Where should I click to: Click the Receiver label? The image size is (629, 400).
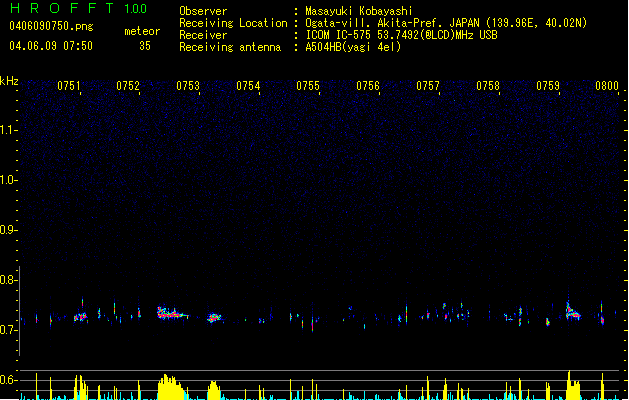(x=203, y=35)
